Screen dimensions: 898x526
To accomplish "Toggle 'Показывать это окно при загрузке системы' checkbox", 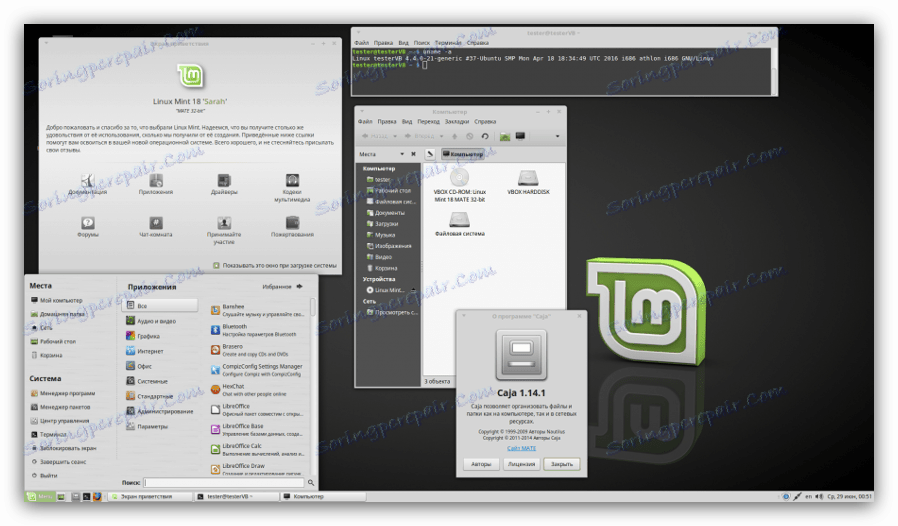I will tap(216, 265).
